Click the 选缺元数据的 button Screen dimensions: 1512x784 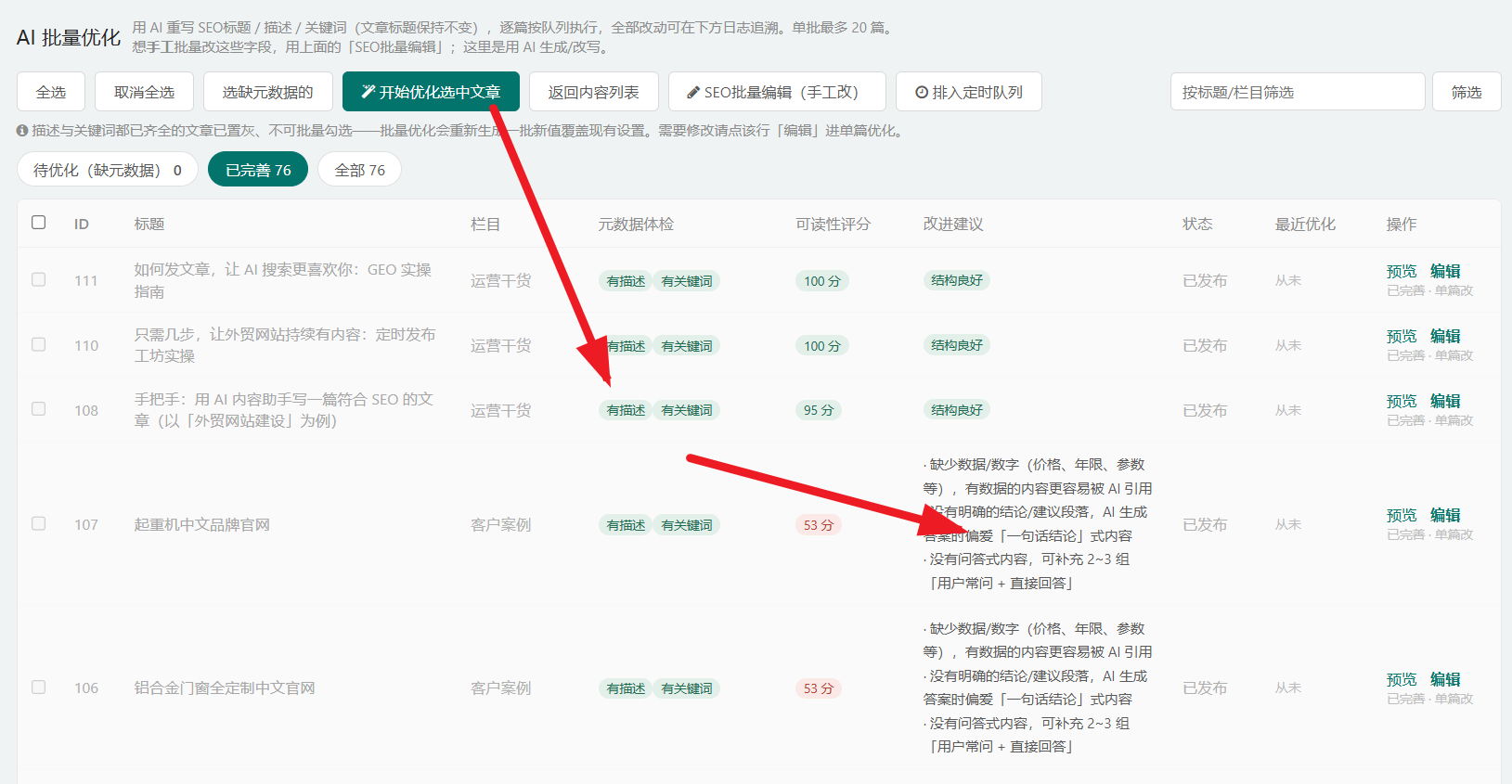point(268,92)
